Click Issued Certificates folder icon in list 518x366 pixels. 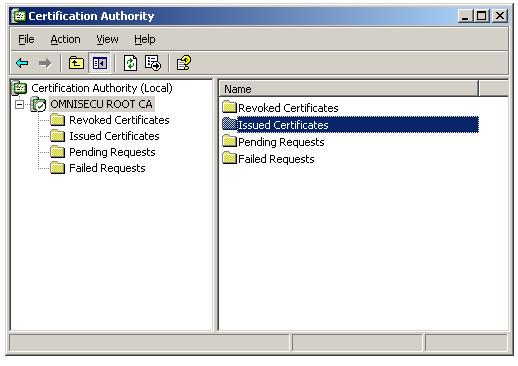coord(229,124)
